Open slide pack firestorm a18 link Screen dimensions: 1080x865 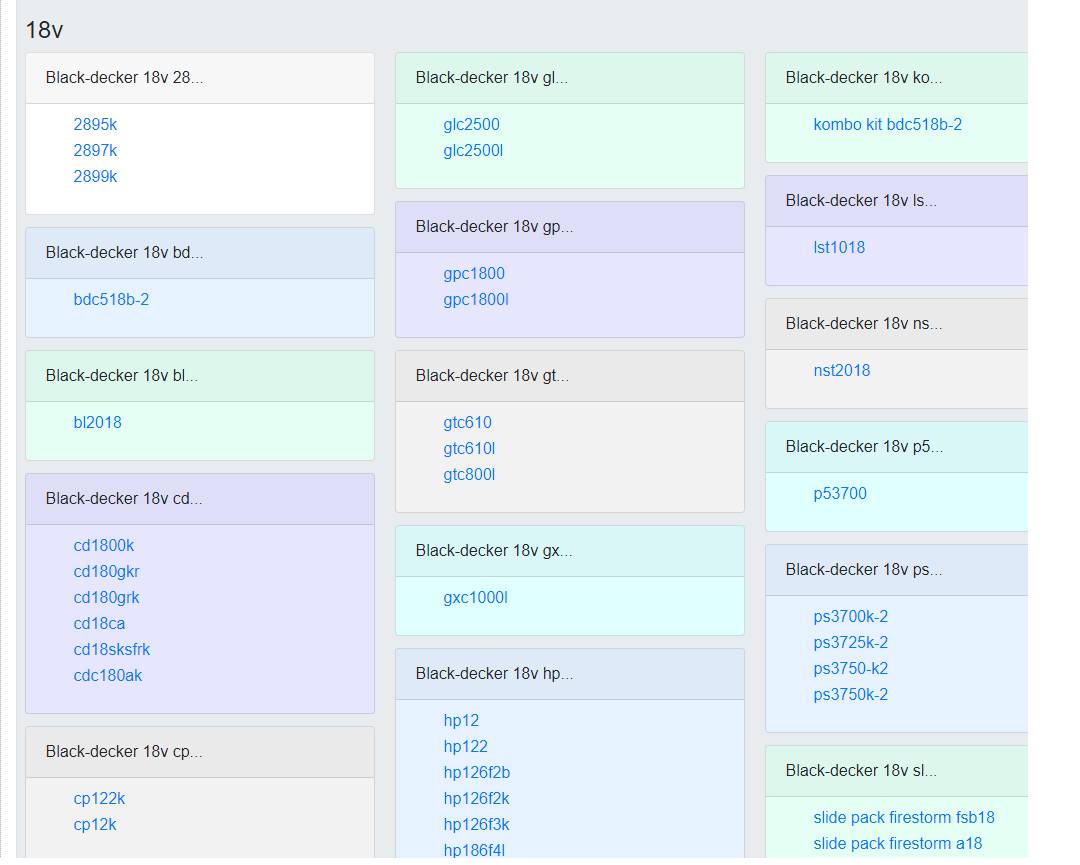[x=897, y=844]
